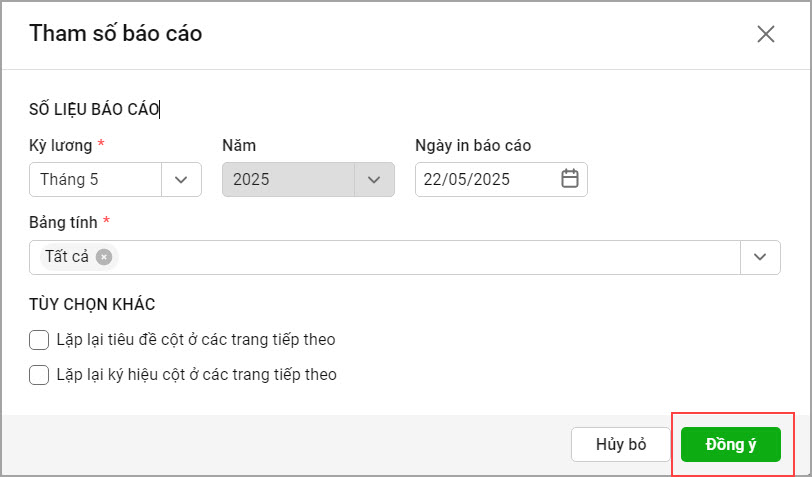Expand the Năm dropdown arrow
This screenshot has height=477, width=812.
point(374,180)
